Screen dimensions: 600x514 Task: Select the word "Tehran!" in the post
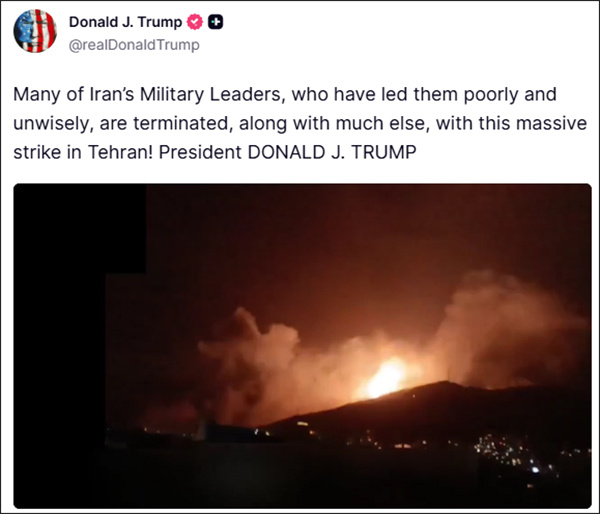point(121,152)
